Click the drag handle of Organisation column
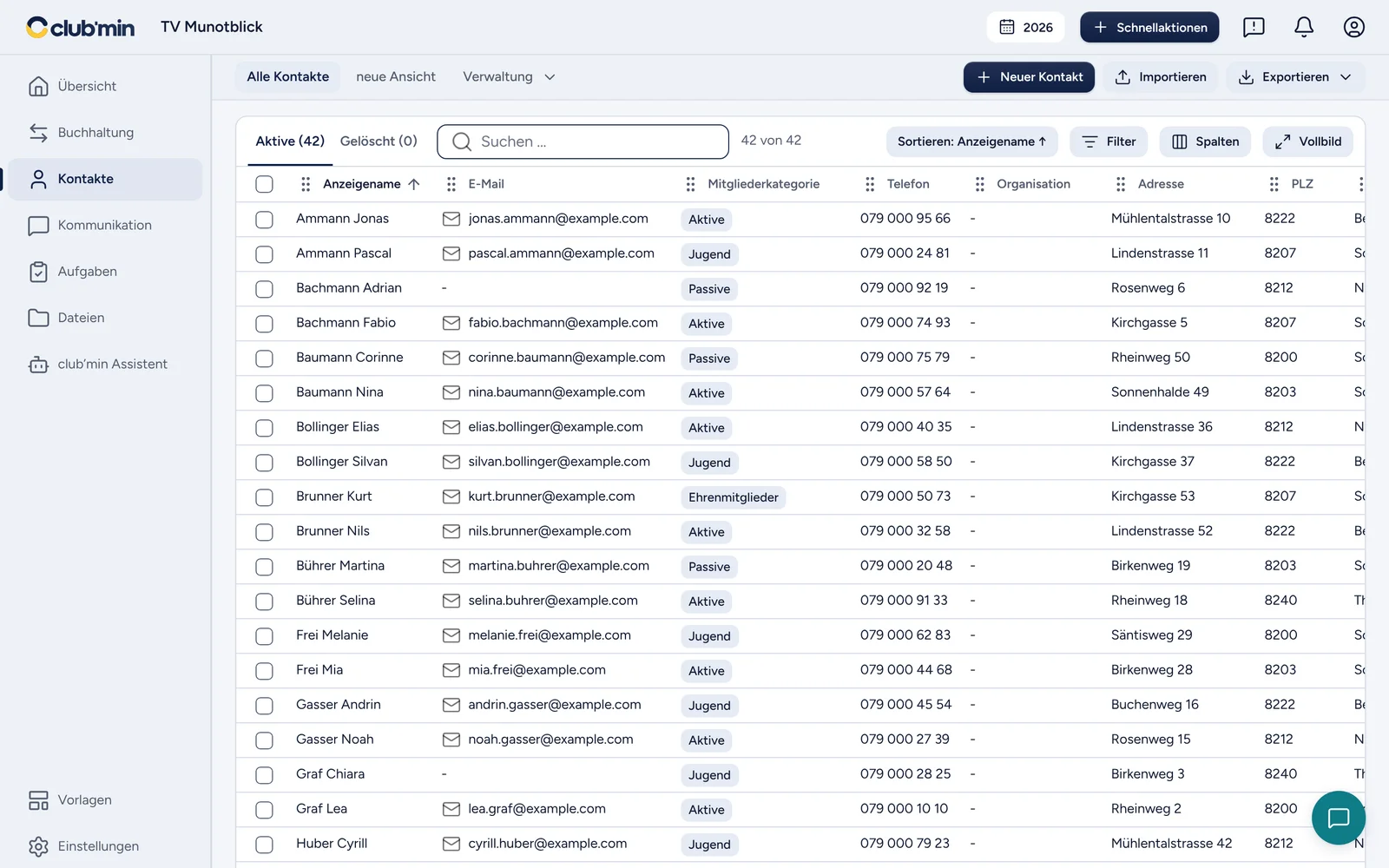The image size is (1389, 868). 980,184
